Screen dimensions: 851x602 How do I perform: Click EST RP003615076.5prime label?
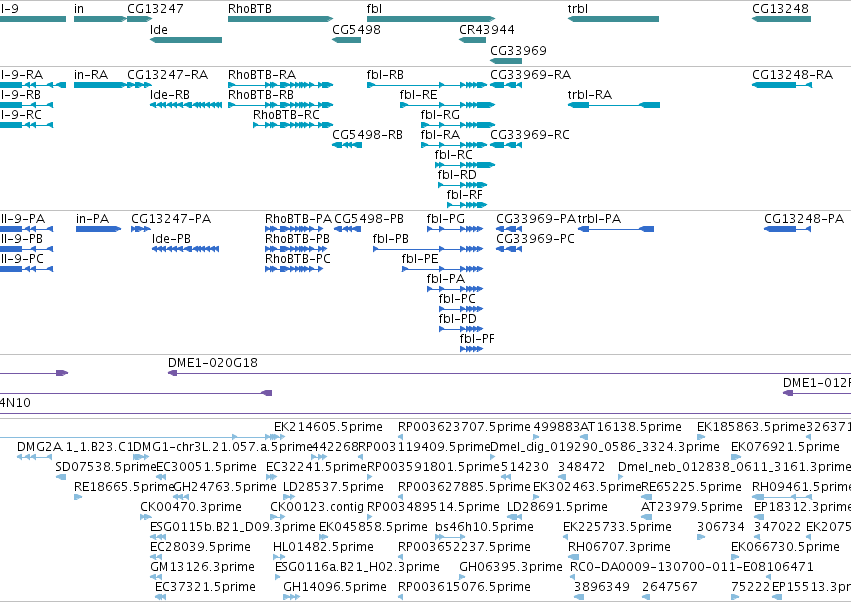[464, 587]
